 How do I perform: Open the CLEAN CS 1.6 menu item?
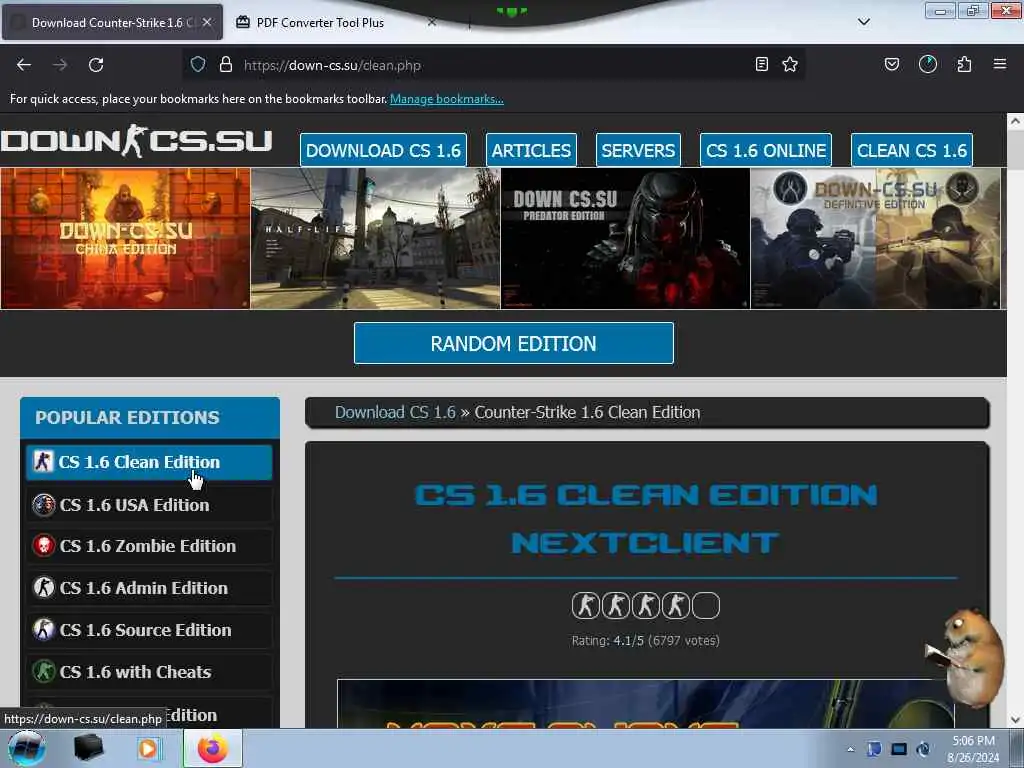[x=912, y=150]
